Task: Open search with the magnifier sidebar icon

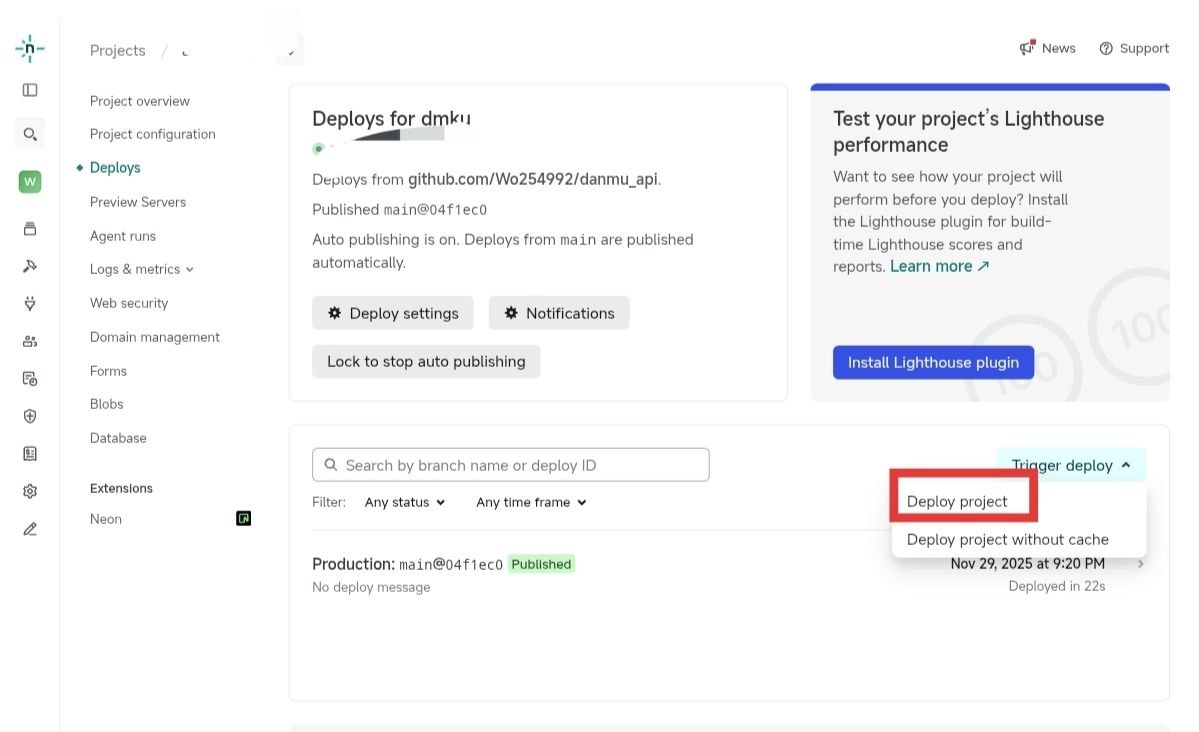Action: (30, 135)
